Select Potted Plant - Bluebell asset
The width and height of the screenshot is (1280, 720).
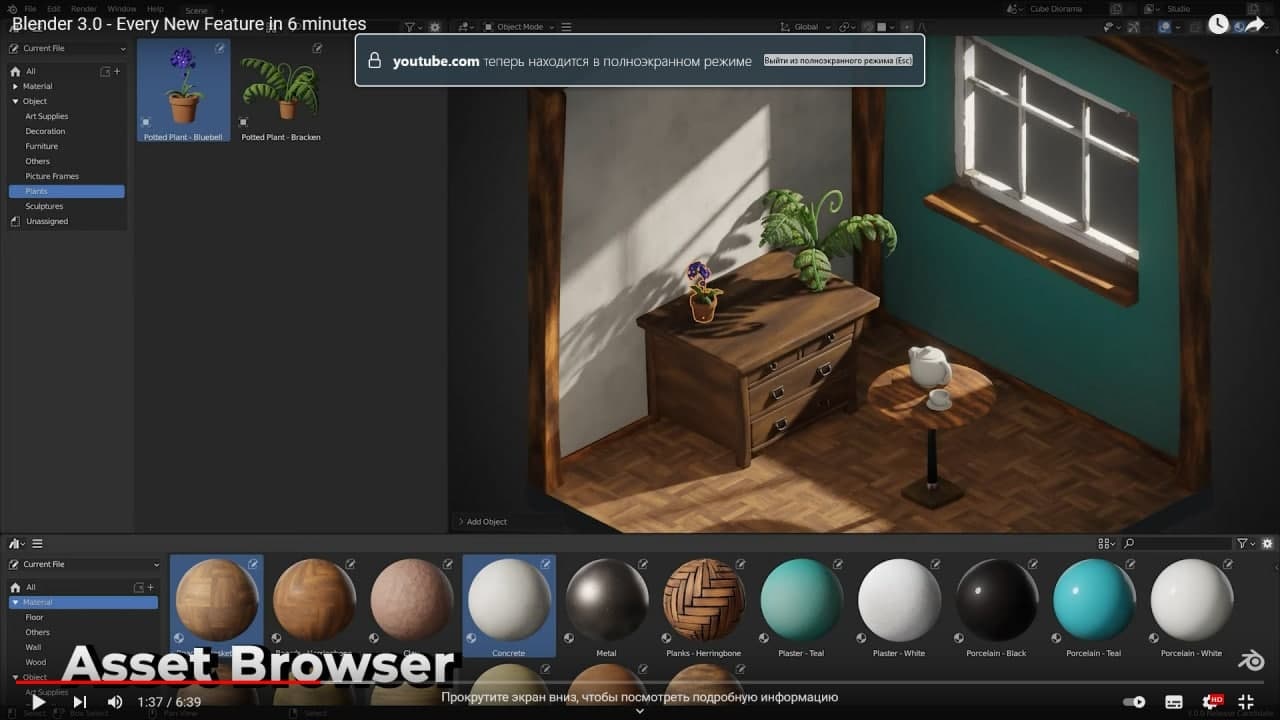[x=183, y=91]
